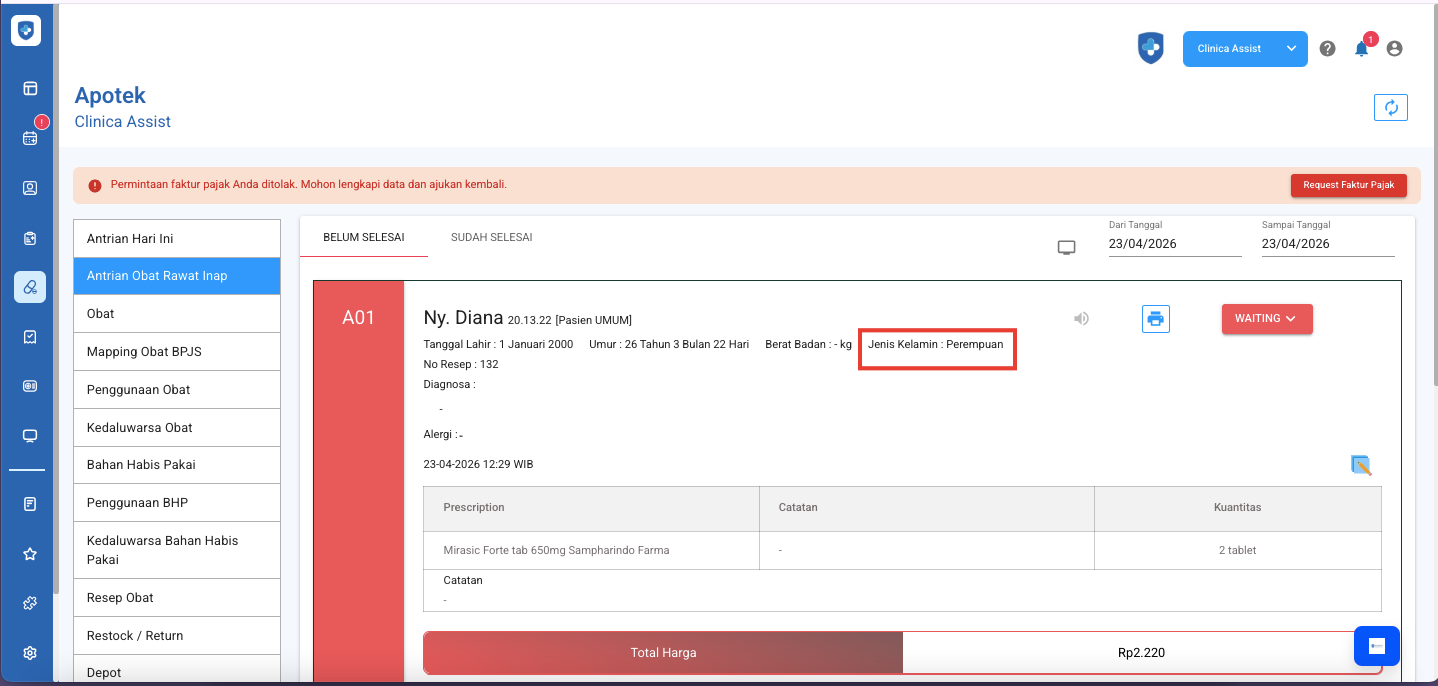Select Mapping Obat BPJS from menu
Image resolution: width=1438 pixels, height=686 pixels.
[176, 352]
